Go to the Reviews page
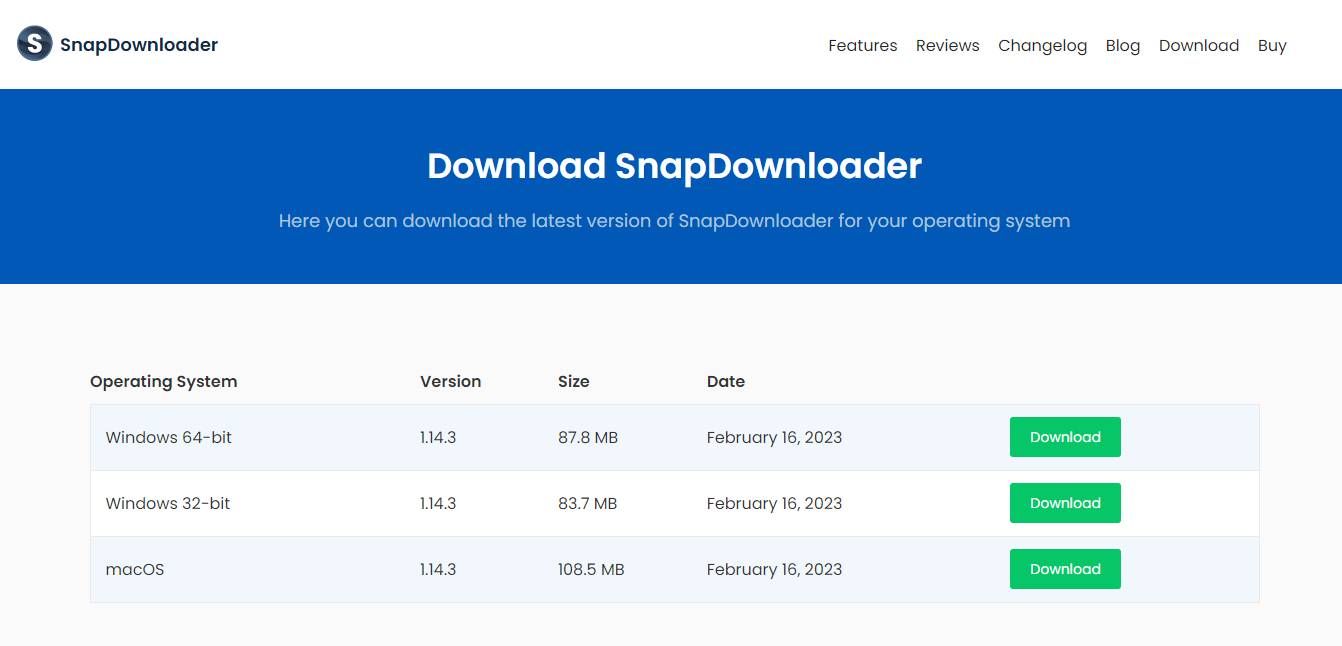The image size is (1342, 646). (948, 45)
